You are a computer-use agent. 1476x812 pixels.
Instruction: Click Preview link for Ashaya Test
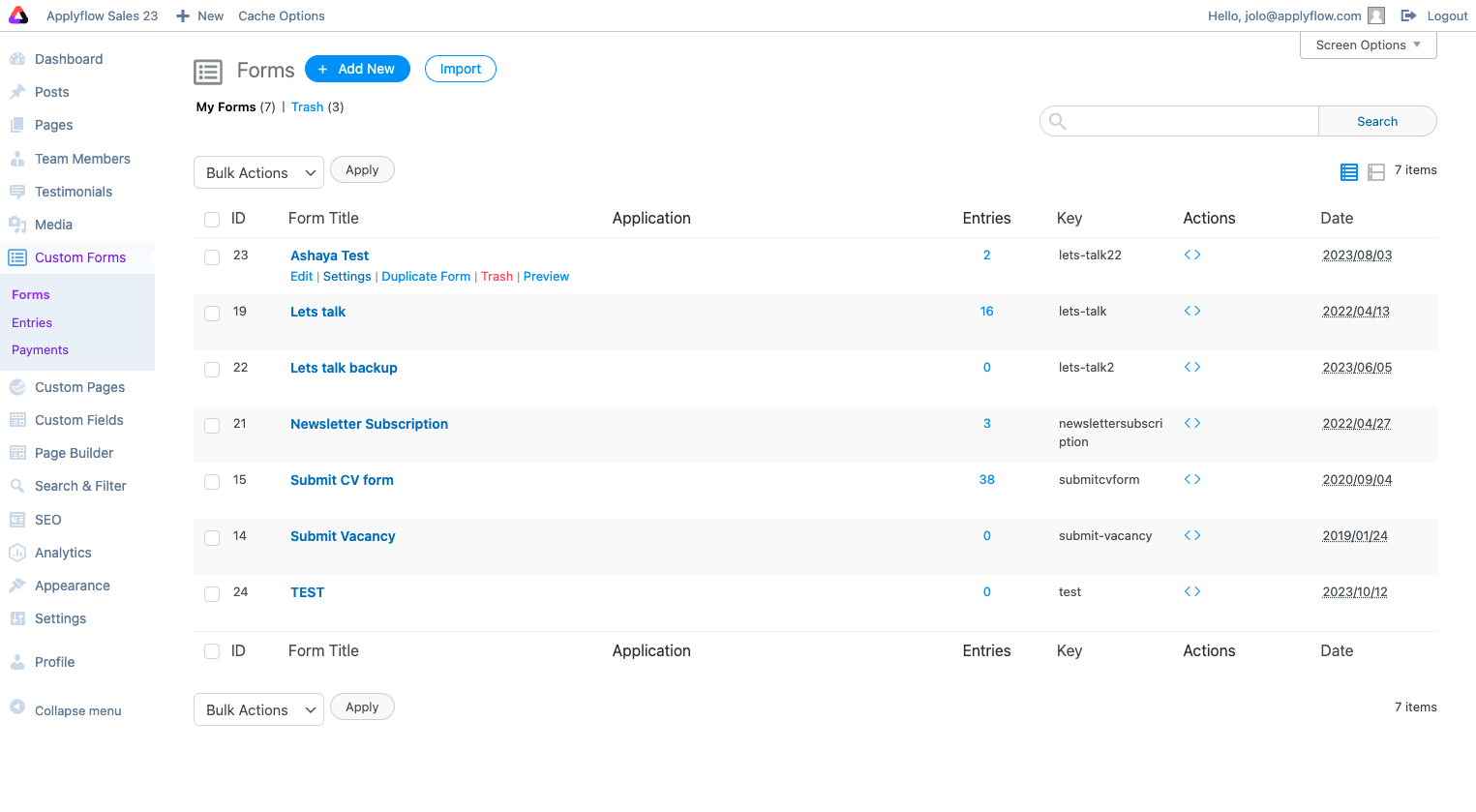(x=546, y=276)
